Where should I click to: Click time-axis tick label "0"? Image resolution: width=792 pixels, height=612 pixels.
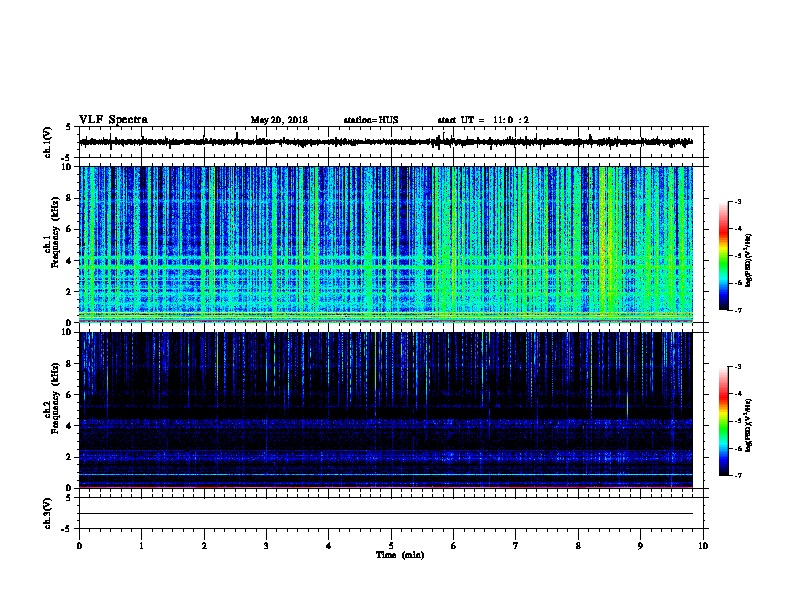[79, 546]
